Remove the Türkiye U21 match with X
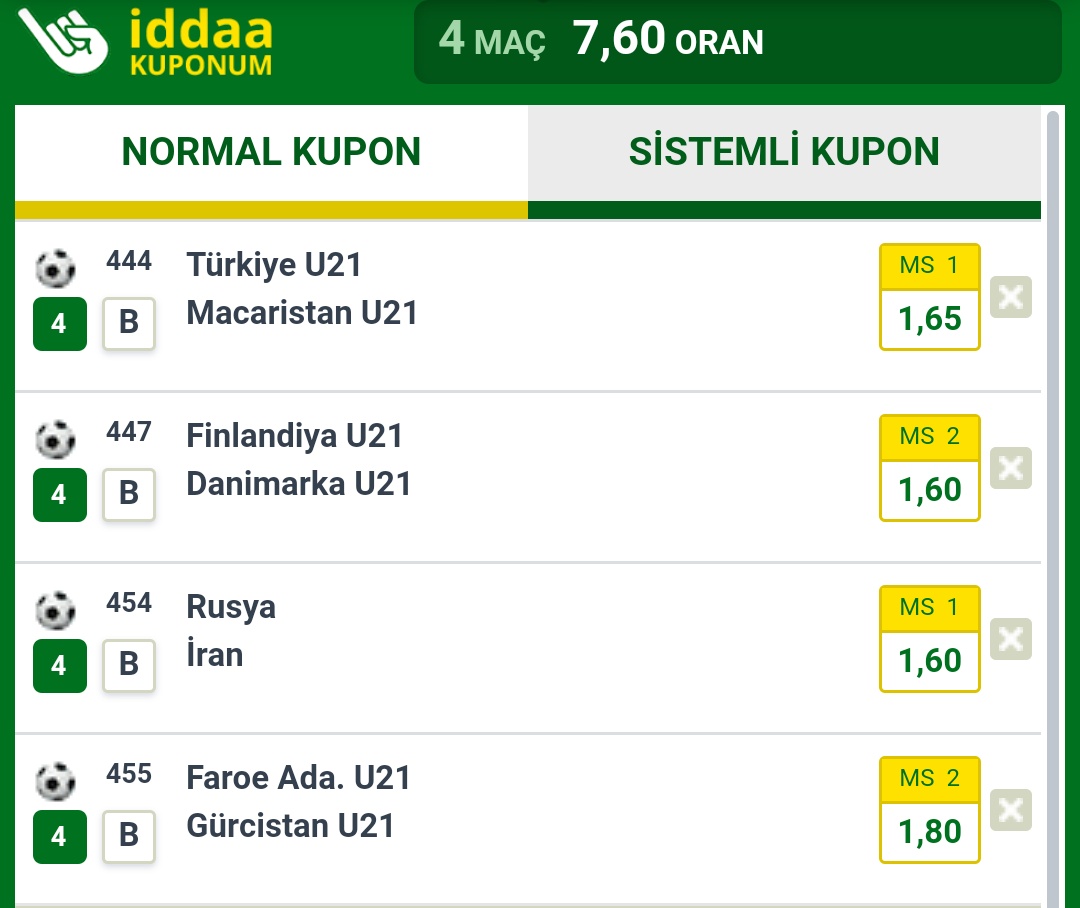The width and height of the screenshot is (1080, 908). coord(1010,297)
